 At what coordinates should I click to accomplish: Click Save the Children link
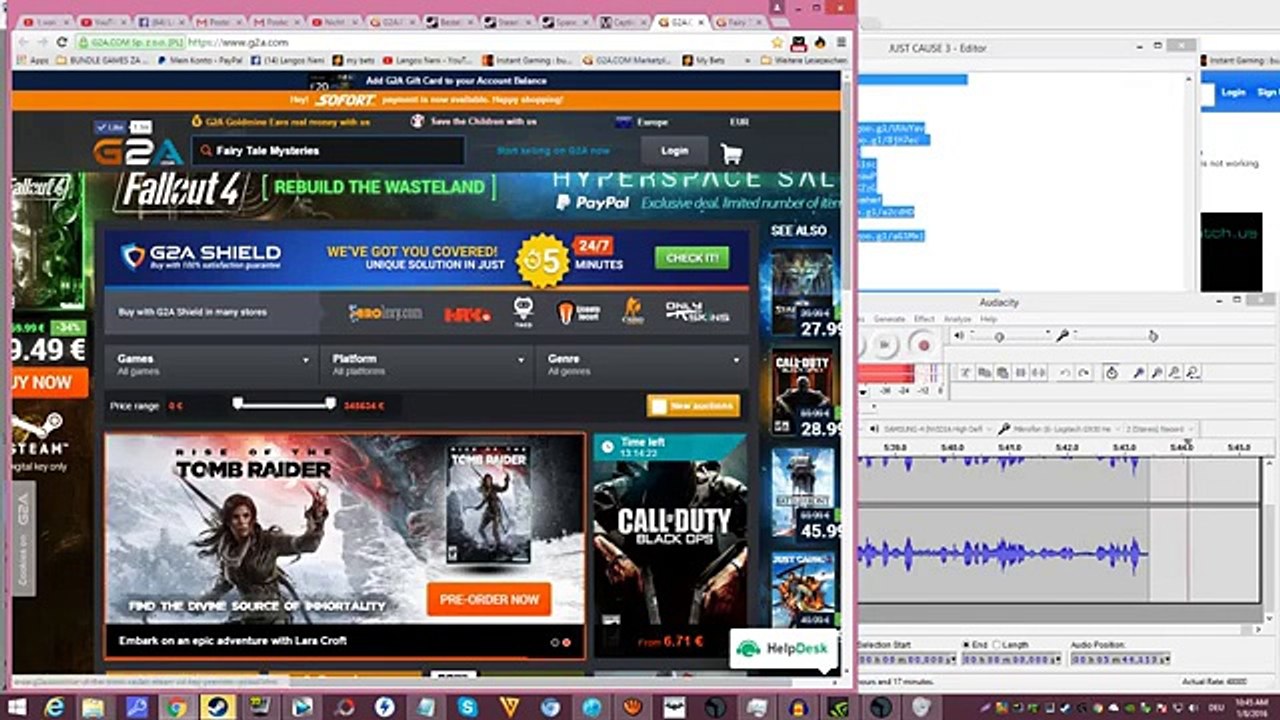473,122
